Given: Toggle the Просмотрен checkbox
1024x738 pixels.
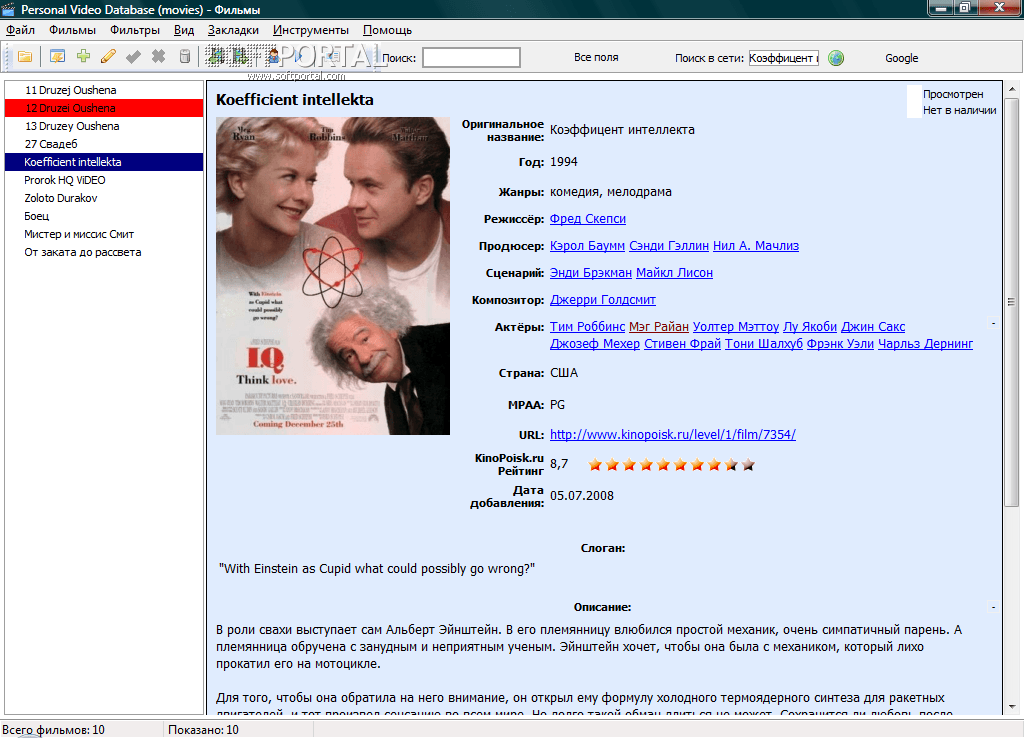Looking at the screenshot, I should point(914,94).
